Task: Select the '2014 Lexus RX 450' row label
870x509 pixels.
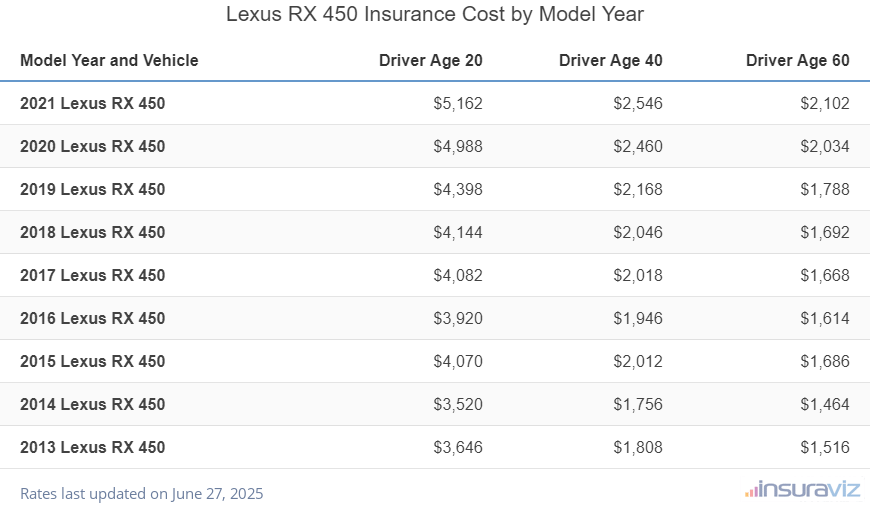Action: pyautogui.click(x=93, y=404)
